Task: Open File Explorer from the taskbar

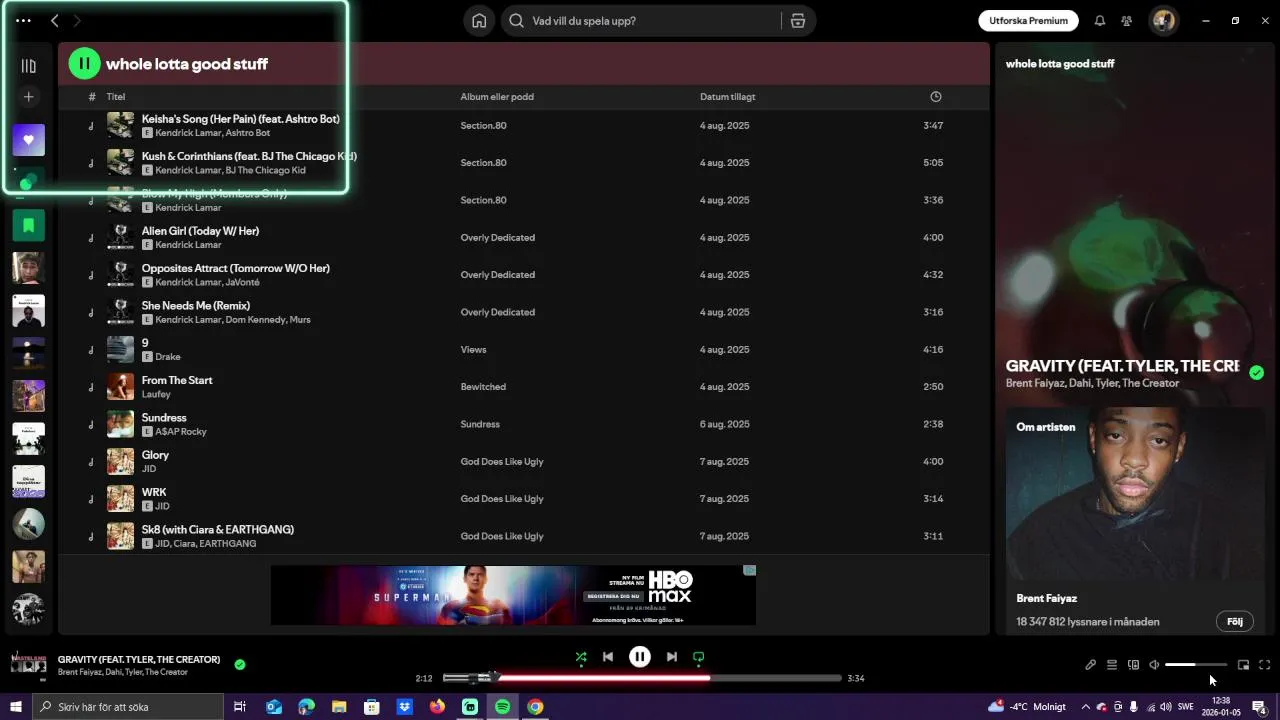Action: click(339, 707)
